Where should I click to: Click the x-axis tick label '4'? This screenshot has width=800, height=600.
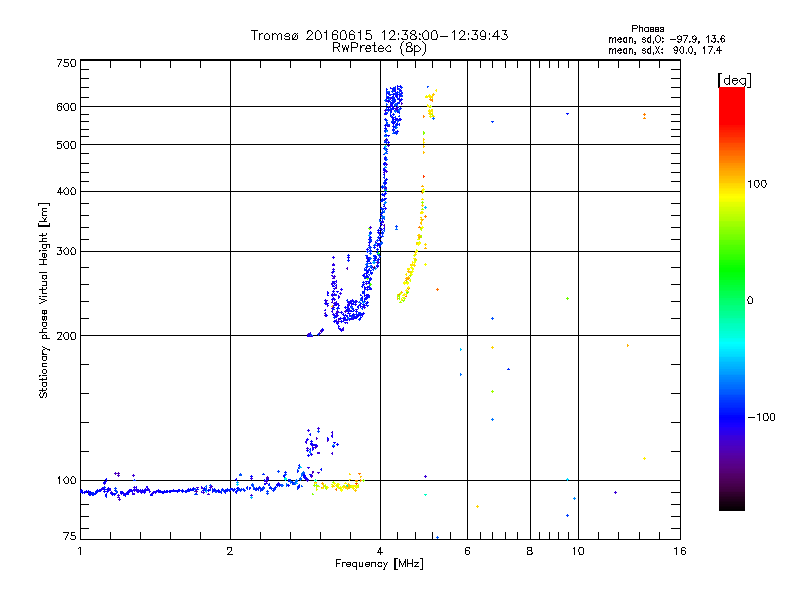click(x=380, y=551)
